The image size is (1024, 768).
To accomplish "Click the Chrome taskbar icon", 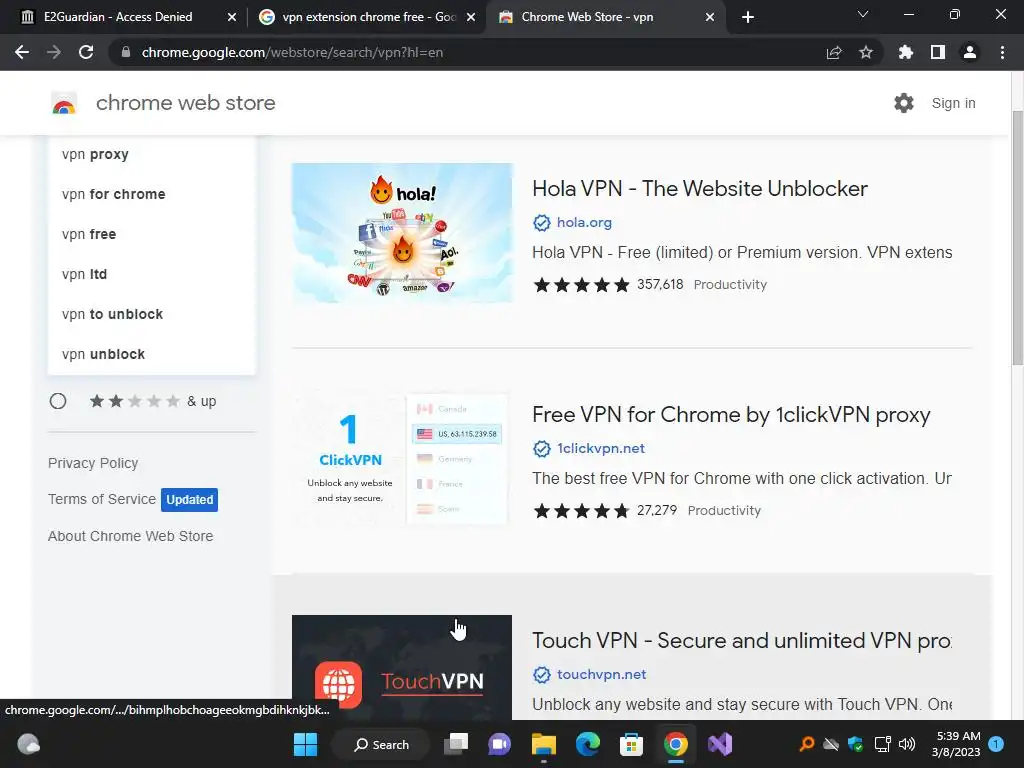I will coord(676,744).
